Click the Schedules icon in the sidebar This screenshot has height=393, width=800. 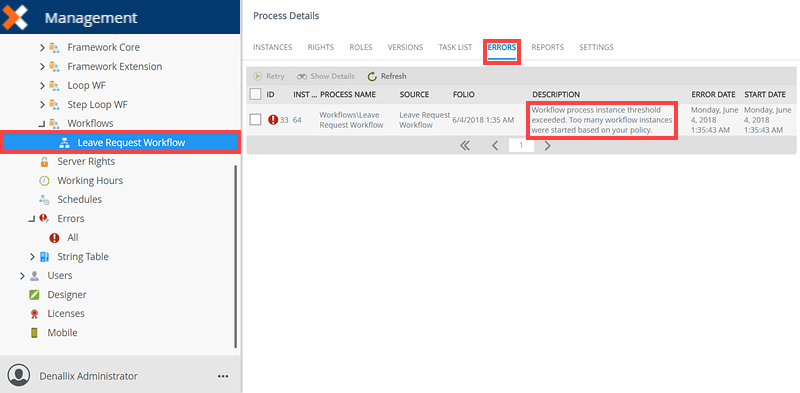(x=44, y=200)
